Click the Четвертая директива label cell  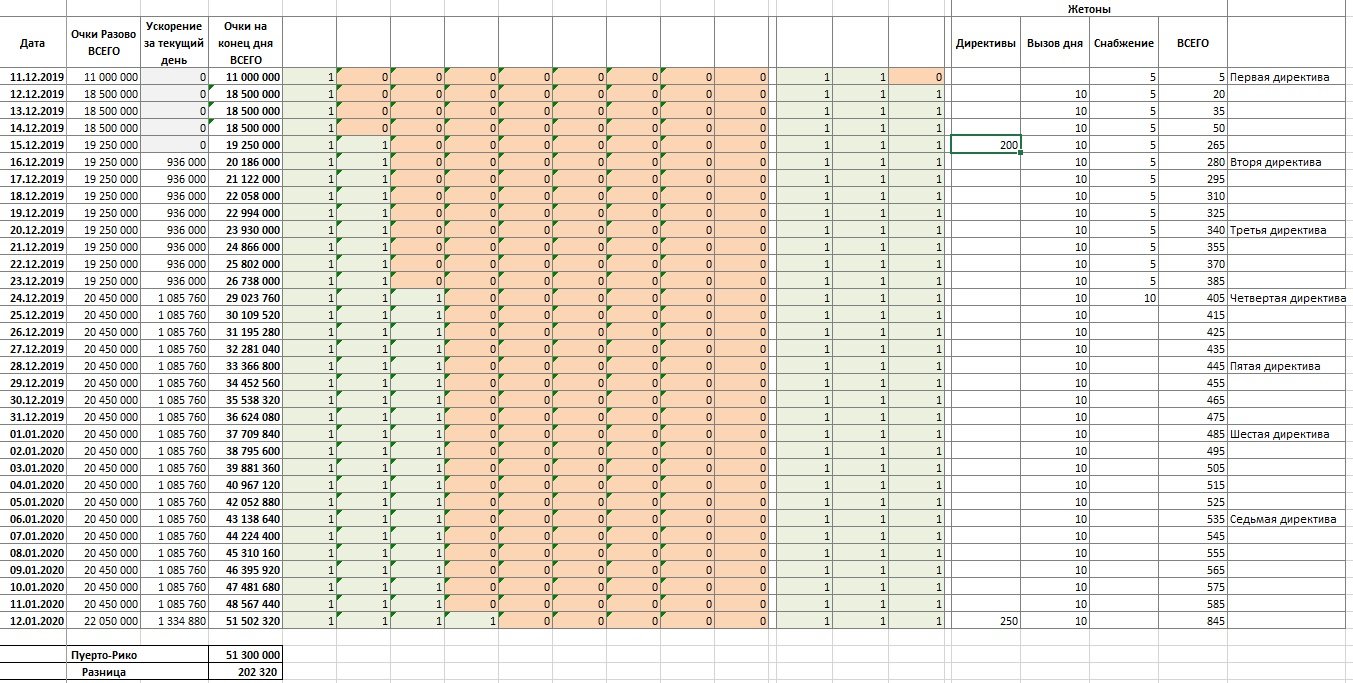coord(1288,298)
